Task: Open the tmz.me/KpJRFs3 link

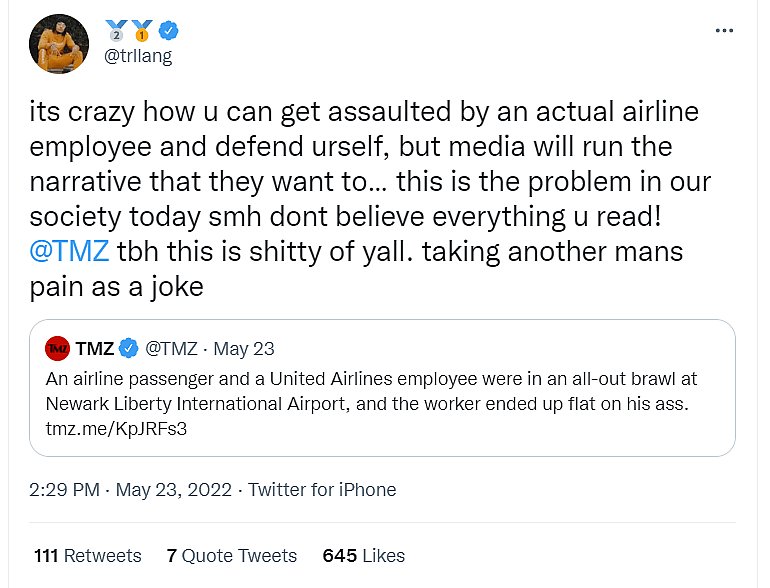Action: [117, 428]
